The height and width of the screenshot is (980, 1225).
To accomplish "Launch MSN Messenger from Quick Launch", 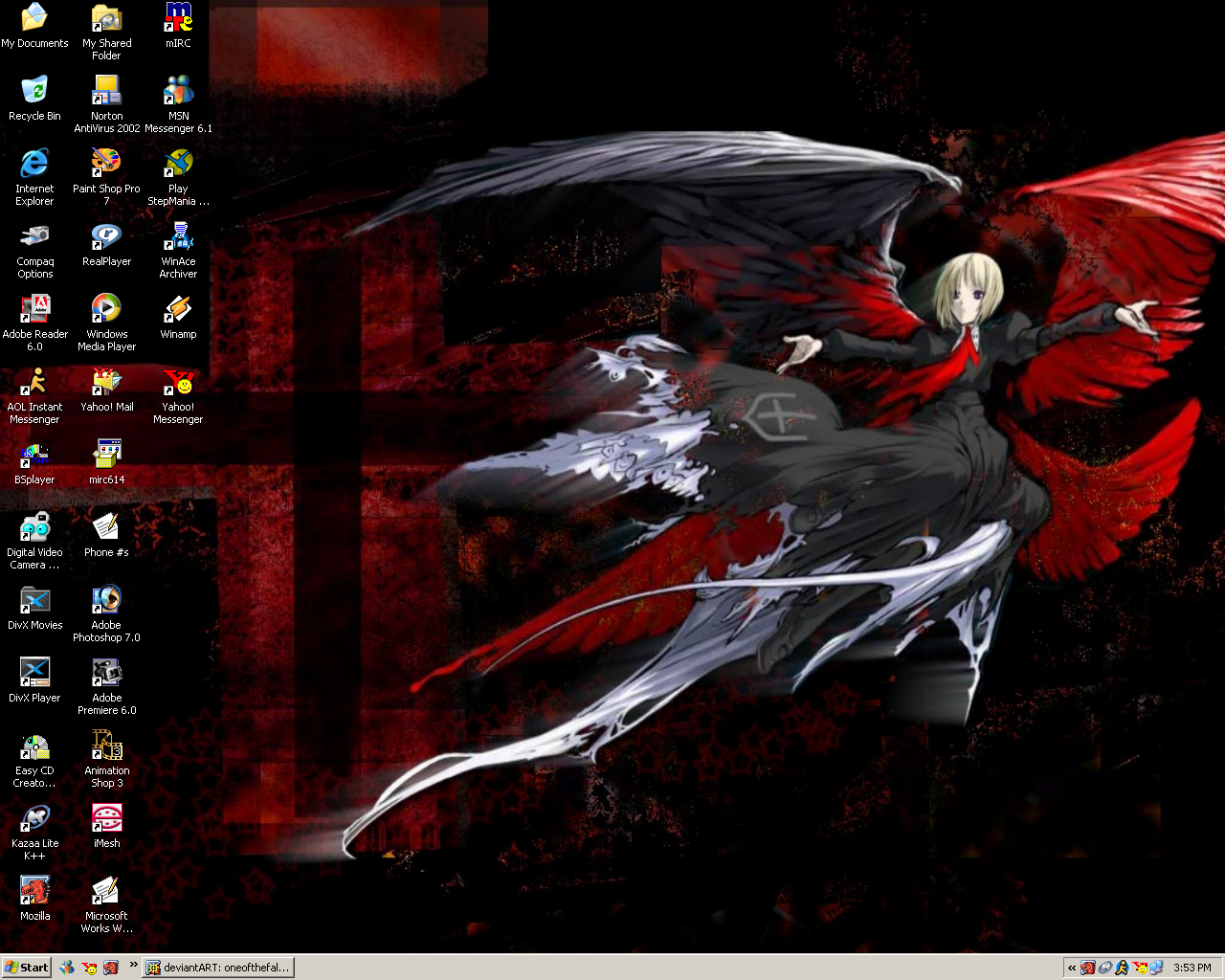I will click(67, 968).
